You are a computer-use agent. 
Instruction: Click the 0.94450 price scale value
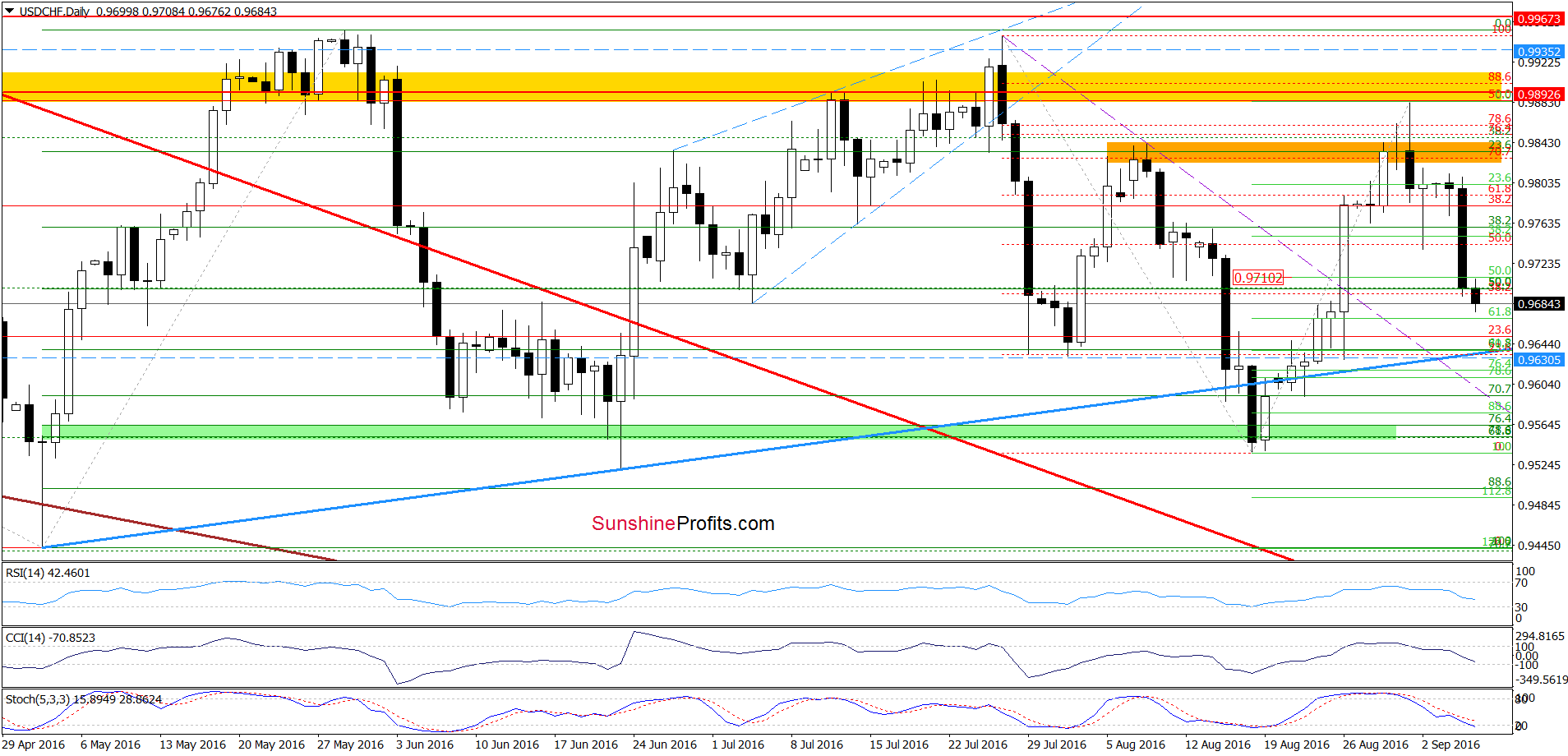point(1538,546)
